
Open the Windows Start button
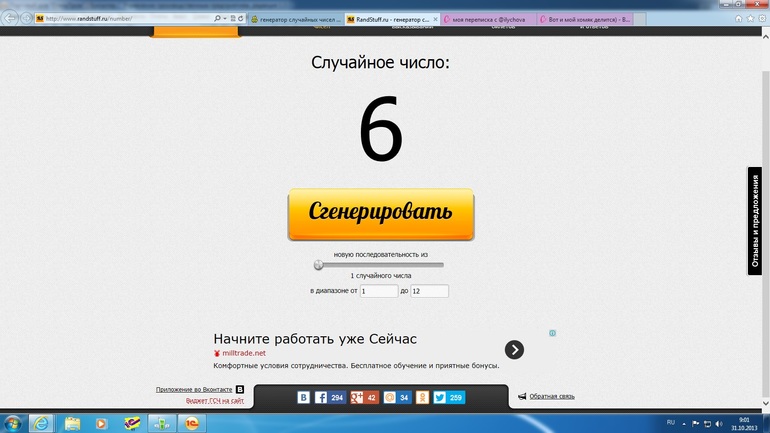[x=13, y=423]
